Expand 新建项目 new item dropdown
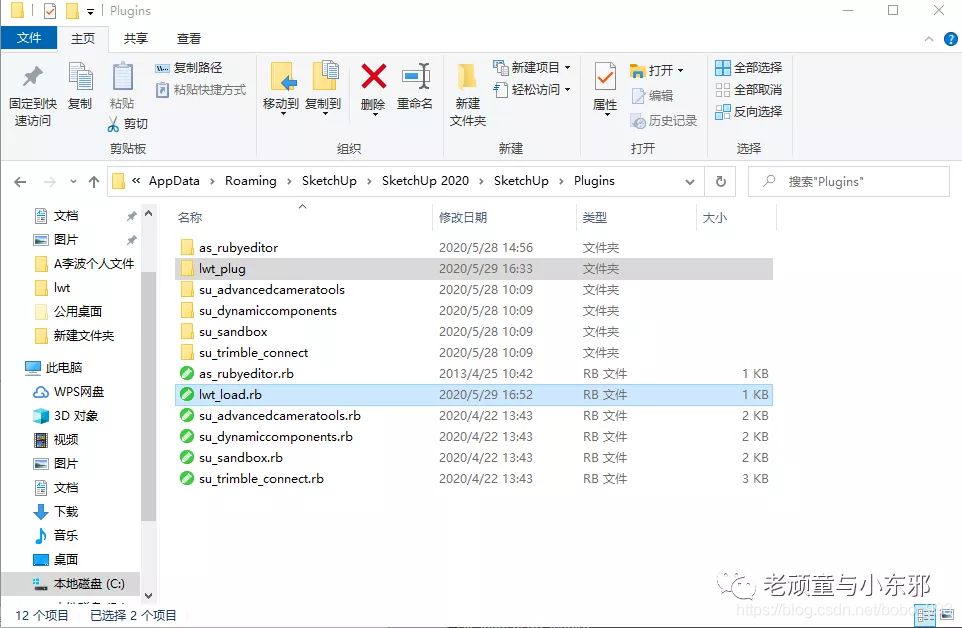This screenshot has height=628, width=962. tap(567, 67)
